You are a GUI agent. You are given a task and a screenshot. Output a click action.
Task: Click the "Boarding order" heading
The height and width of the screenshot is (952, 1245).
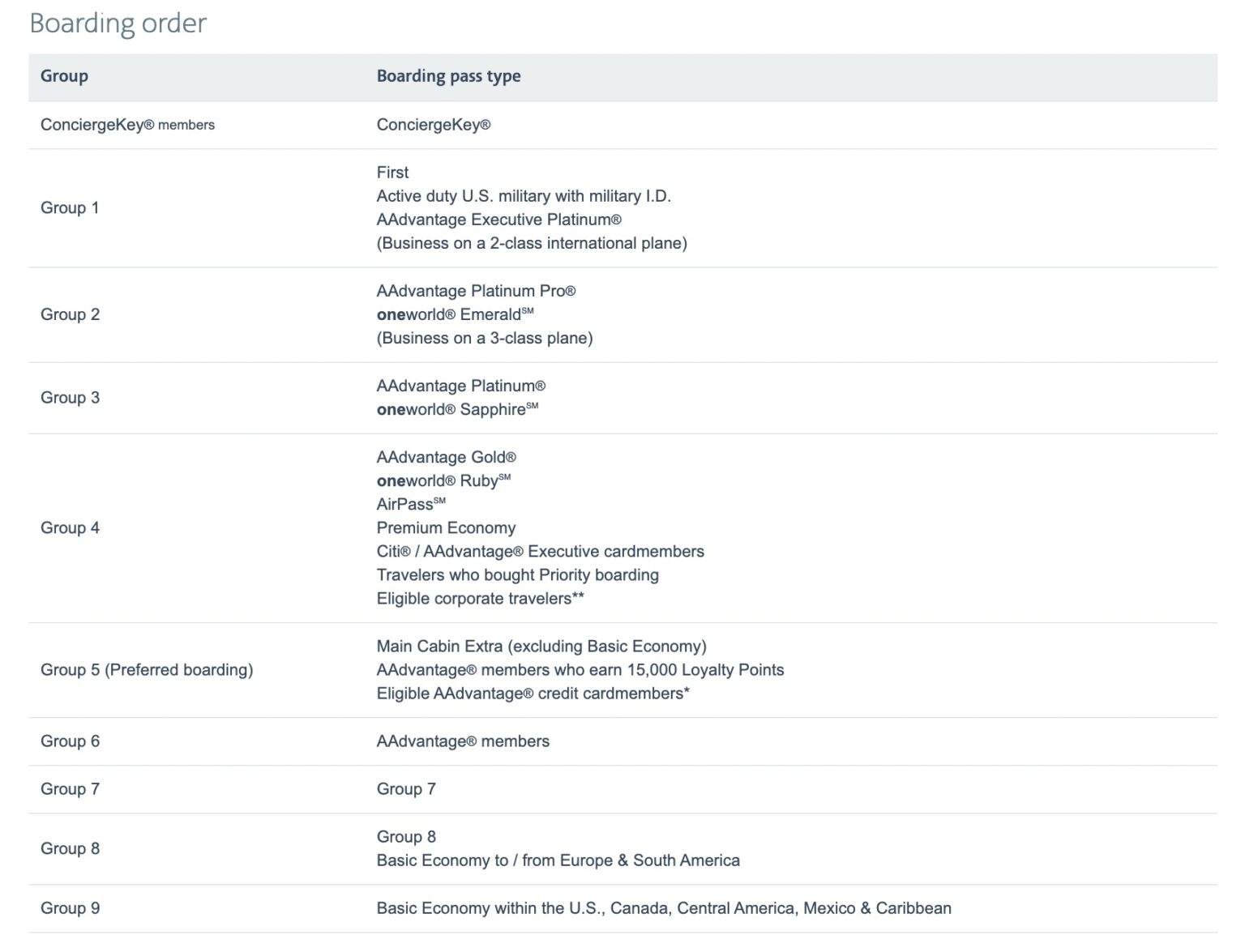point(118,23)
